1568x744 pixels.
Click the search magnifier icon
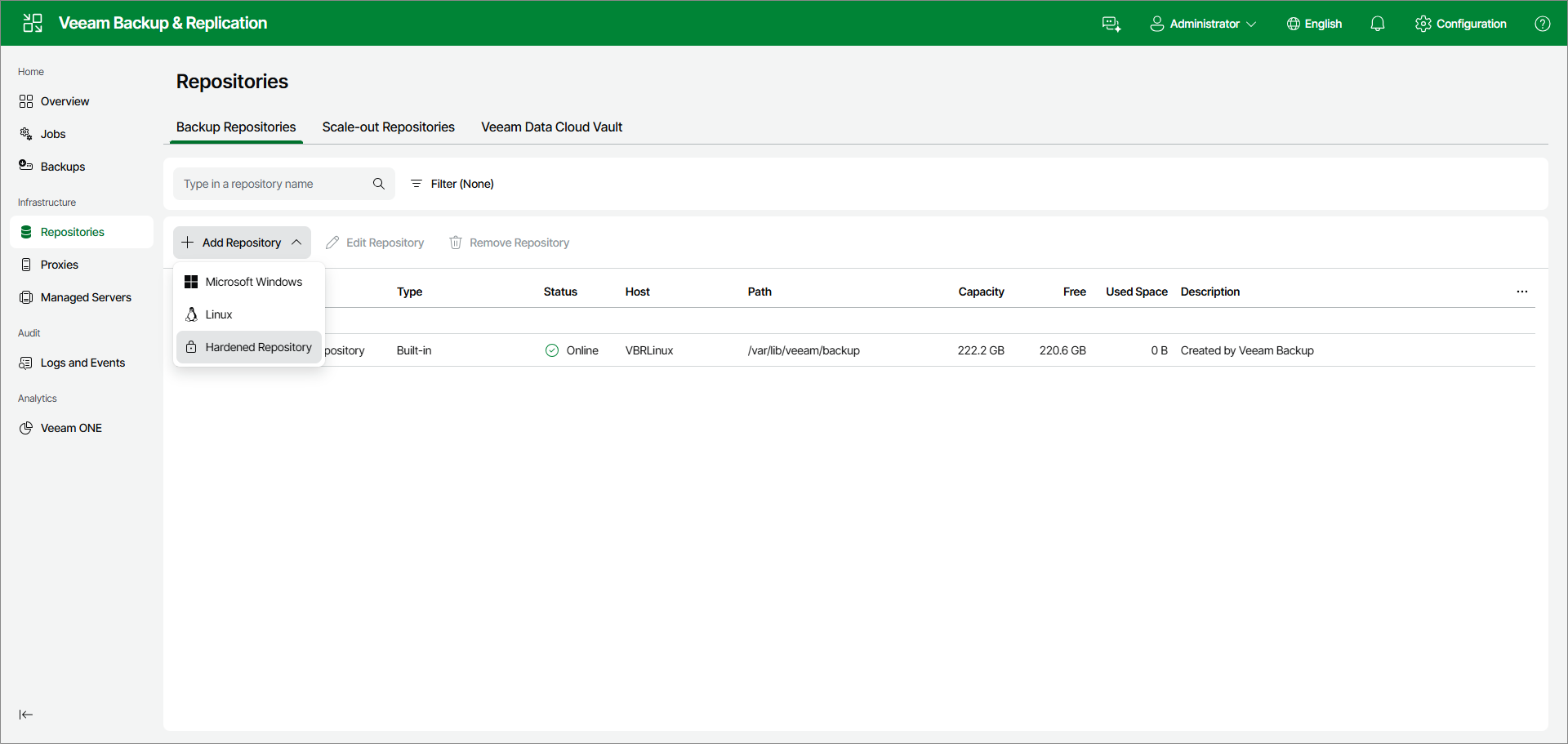(x=379, y=184)
